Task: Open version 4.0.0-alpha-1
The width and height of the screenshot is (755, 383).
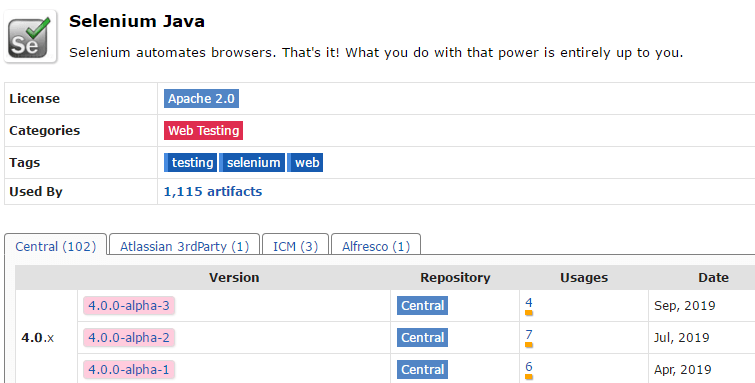Action: pos(129,370)
